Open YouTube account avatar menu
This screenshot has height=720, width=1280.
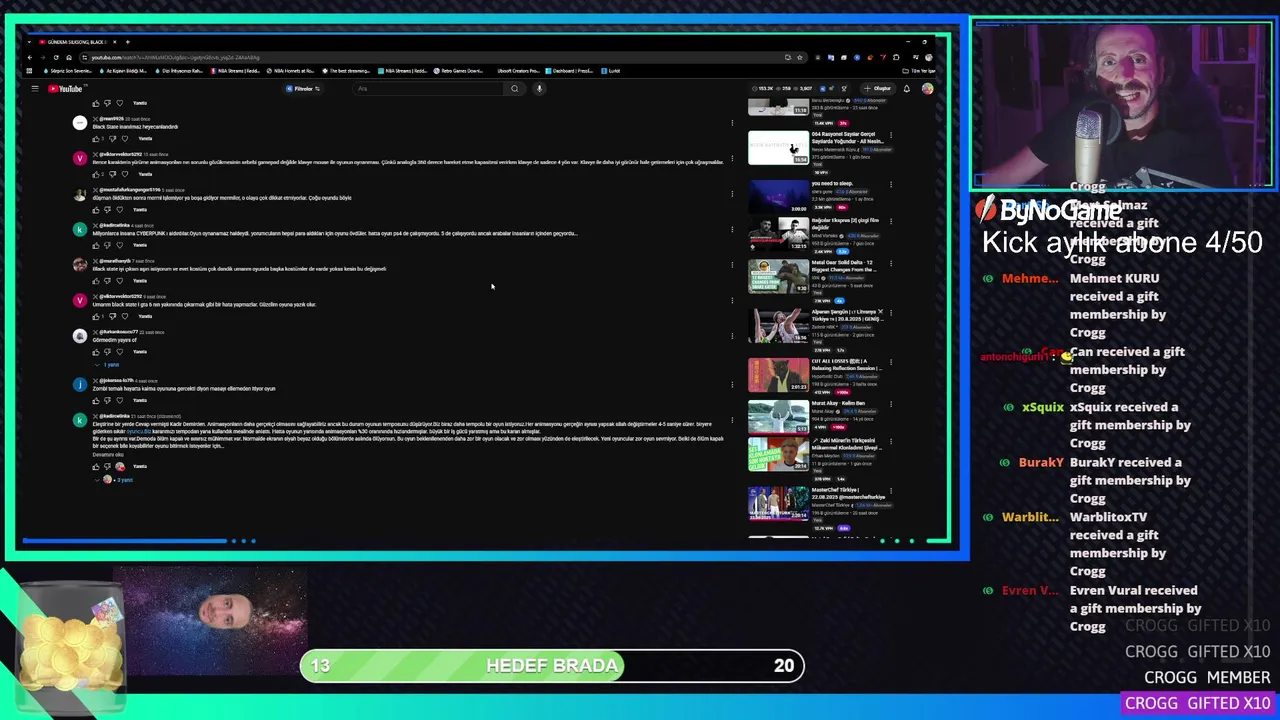[927, 89]
